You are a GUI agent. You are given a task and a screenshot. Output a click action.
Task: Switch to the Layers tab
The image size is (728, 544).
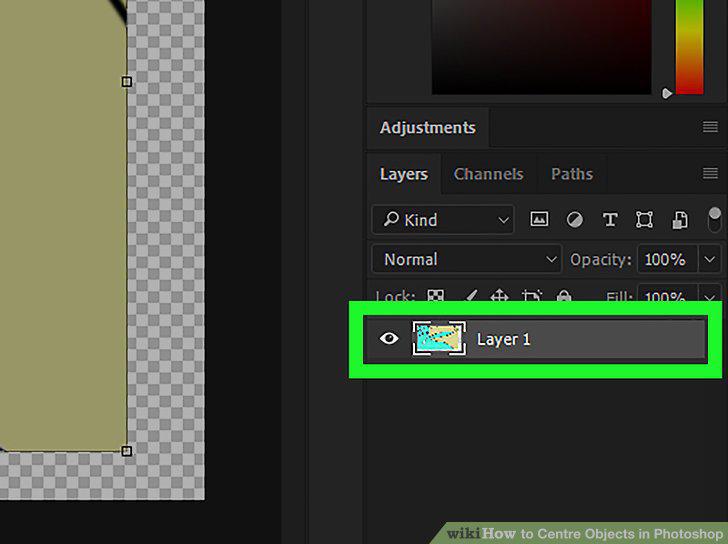[403, 174]
